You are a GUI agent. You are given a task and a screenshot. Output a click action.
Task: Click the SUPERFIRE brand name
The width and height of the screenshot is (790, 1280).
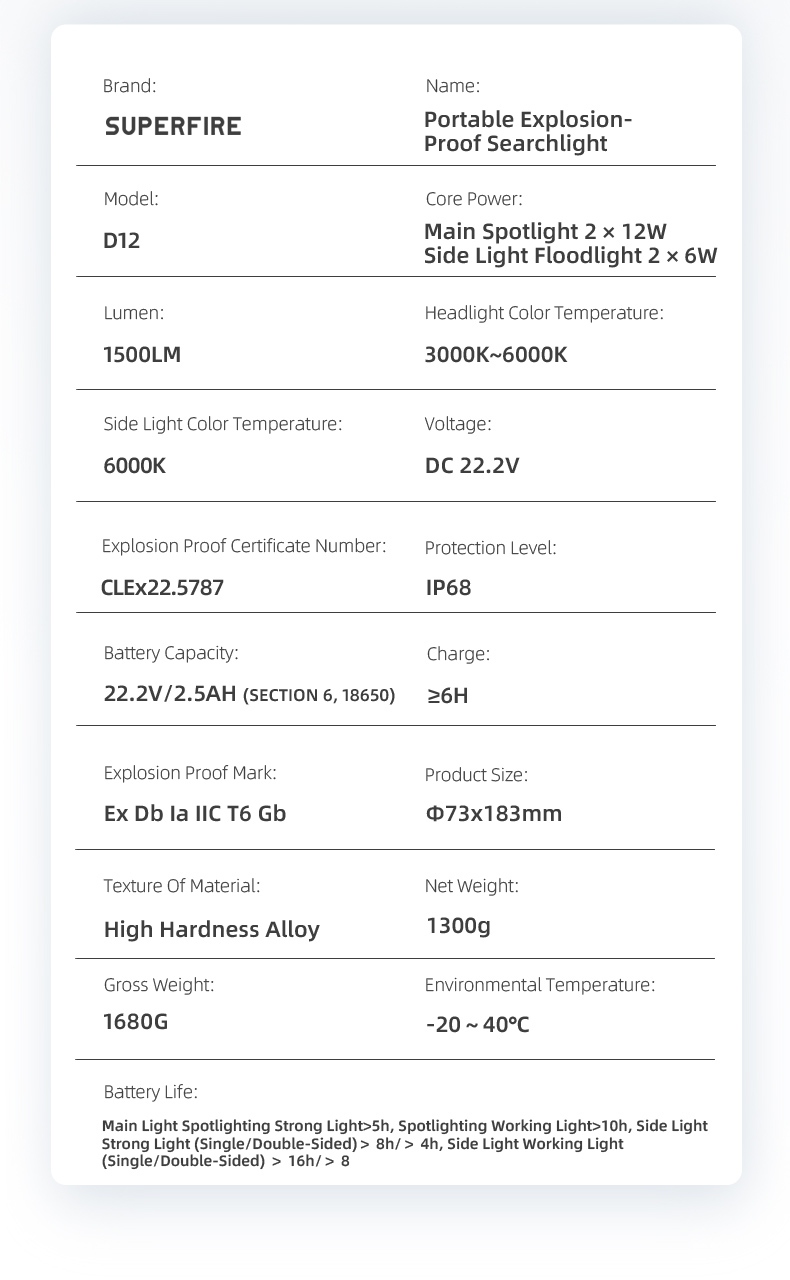(x=173, y=127)
